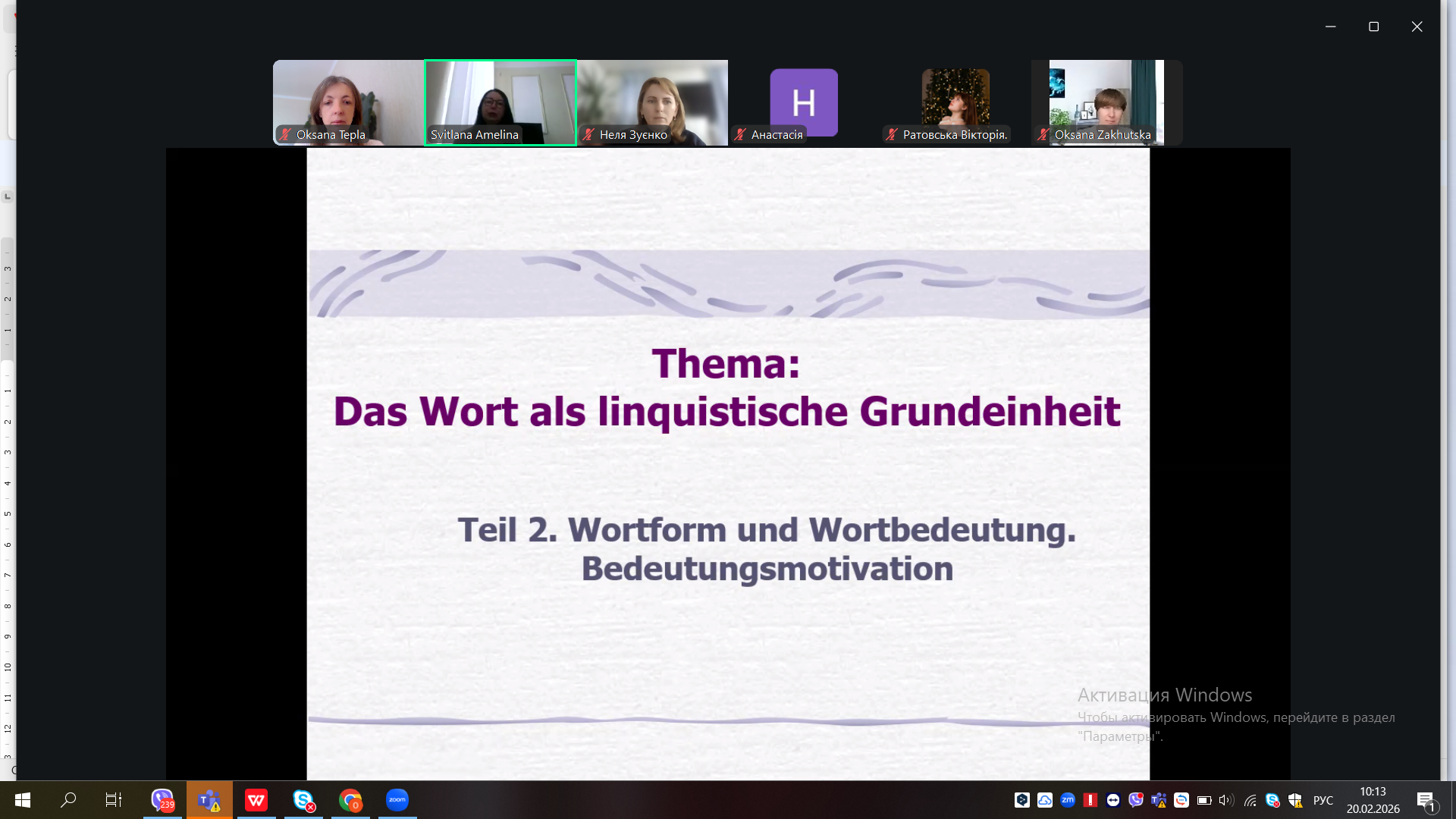Open Google Chrome from the taskbar
Image resolution: width=1456 pixels, height=819 pixels.
point(350,800)
